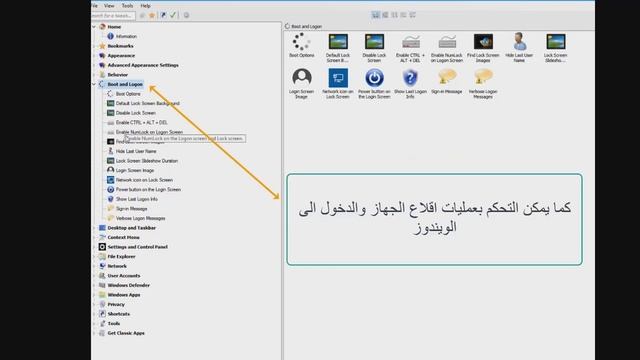
Task: Select the third view mode icon
Action: tap(395, 15)
